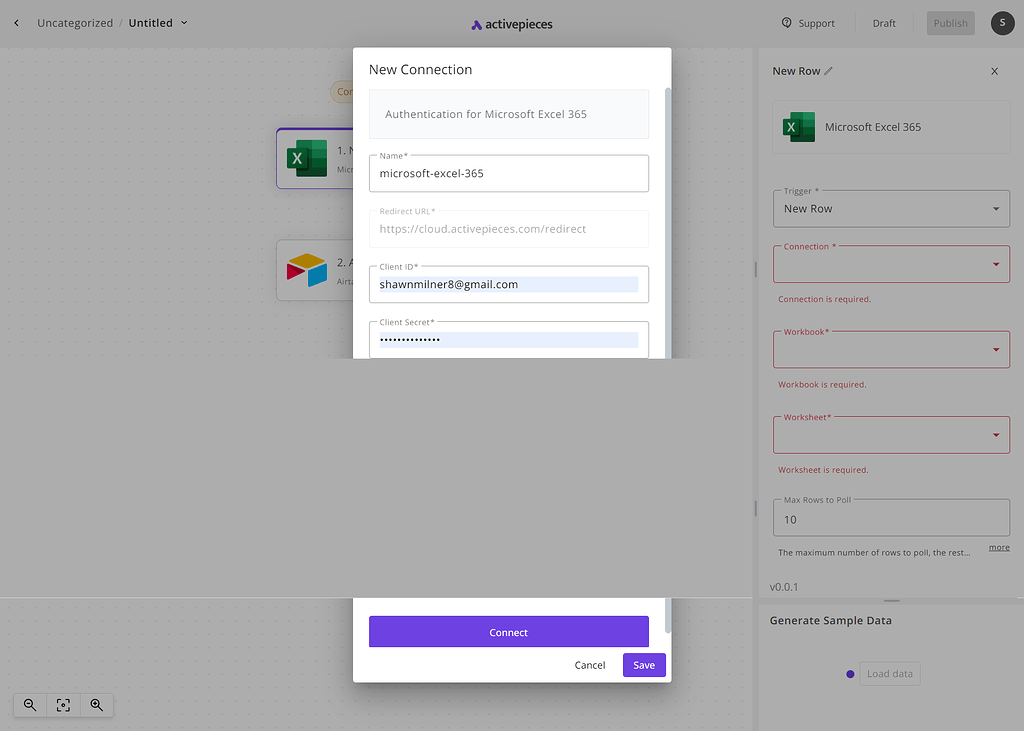Click the activepieces logo
The image size is (1024, 731).
[x=512, y=24]
